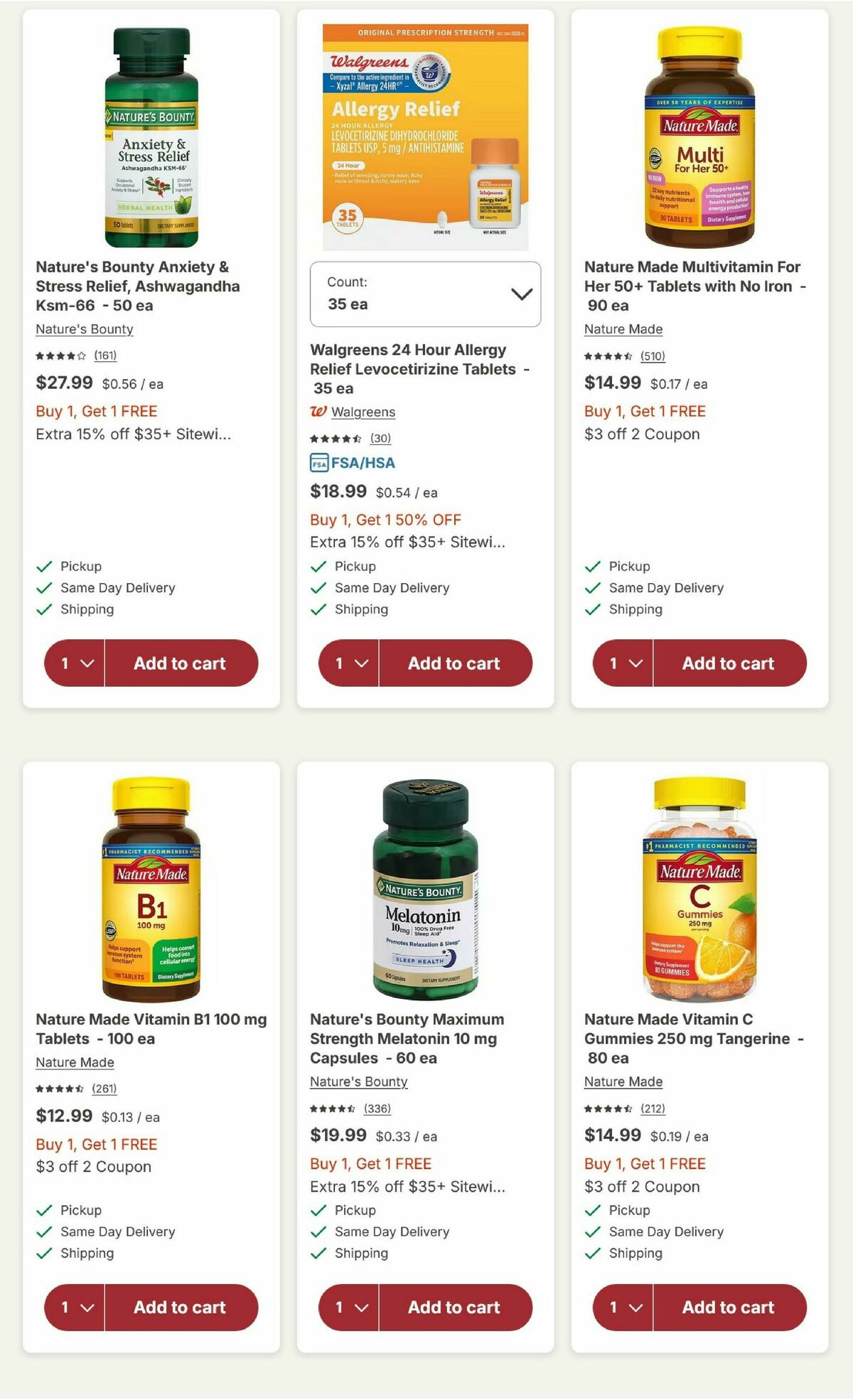Click the Walgreens W brand icon
853x1400 pixels.
(319, 412)
